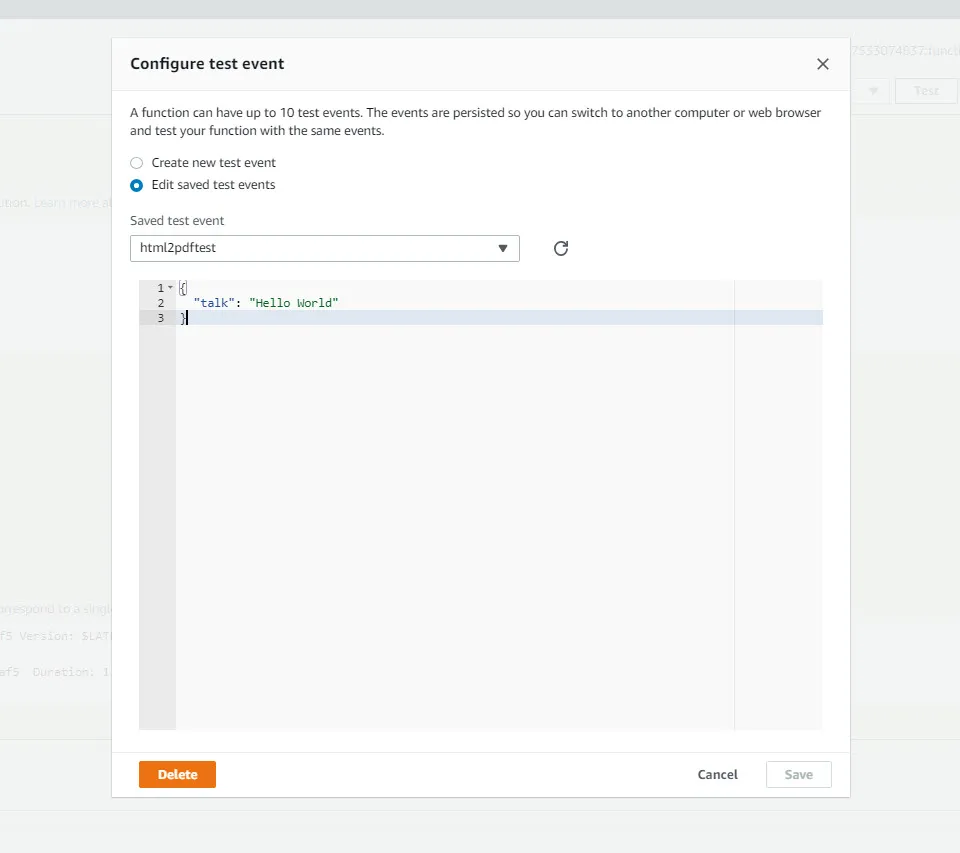The image size is (960, 853).
Task: Click the Test button behind the dialog
Action: pos(926,91)
